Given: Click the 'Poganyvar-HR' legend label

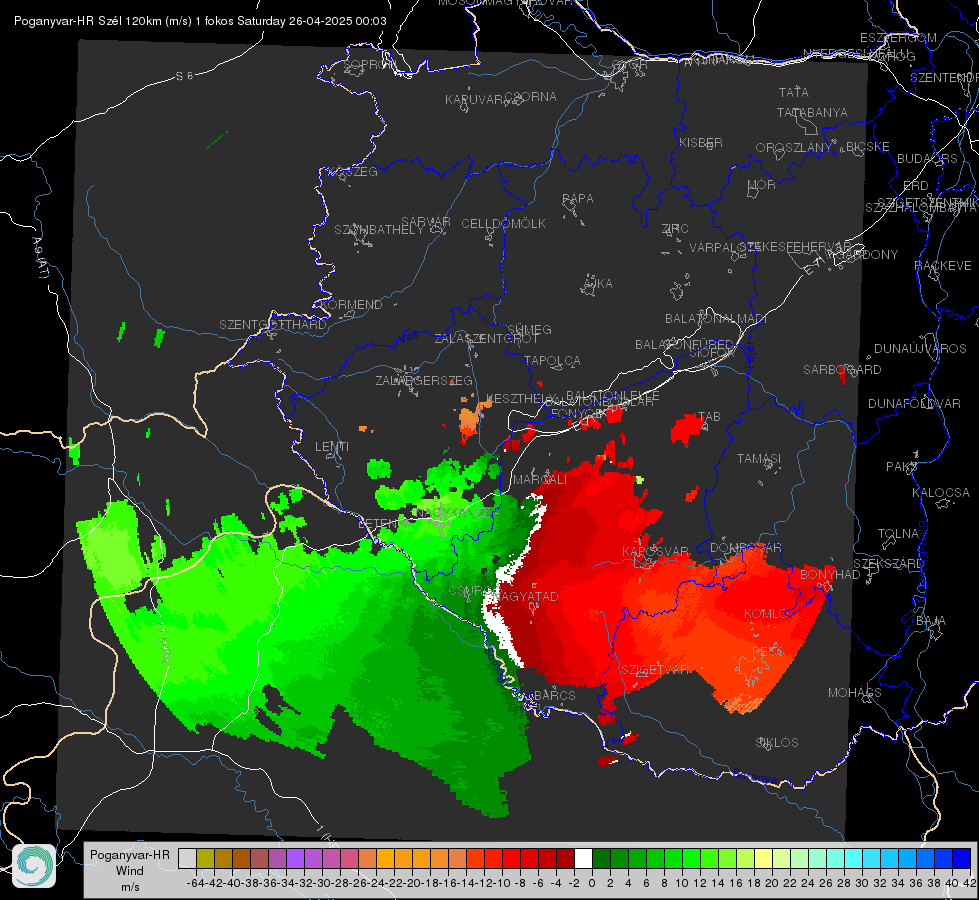Looking at the screenshot, I should click(x=129, y=854).
